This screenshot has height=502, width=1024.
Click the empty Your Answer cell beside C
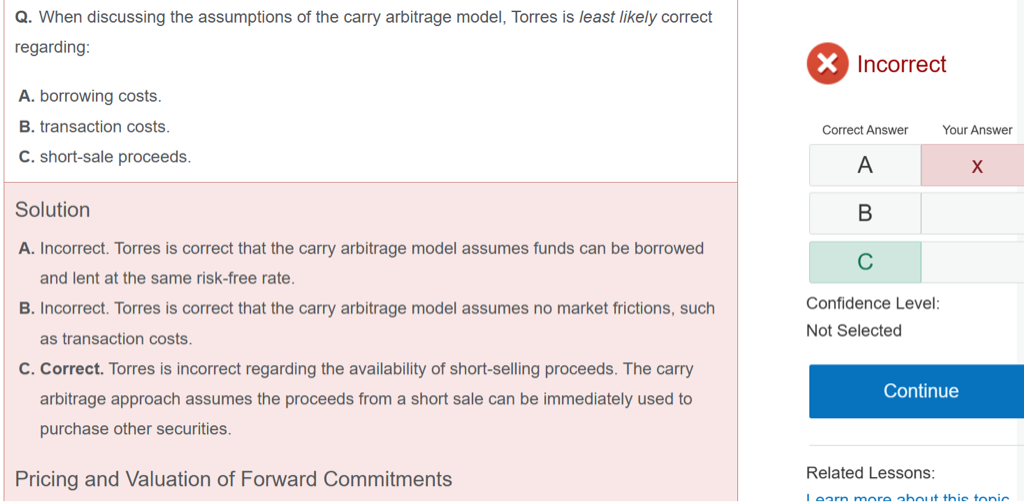pyautogui.click(x=973, y=262)
